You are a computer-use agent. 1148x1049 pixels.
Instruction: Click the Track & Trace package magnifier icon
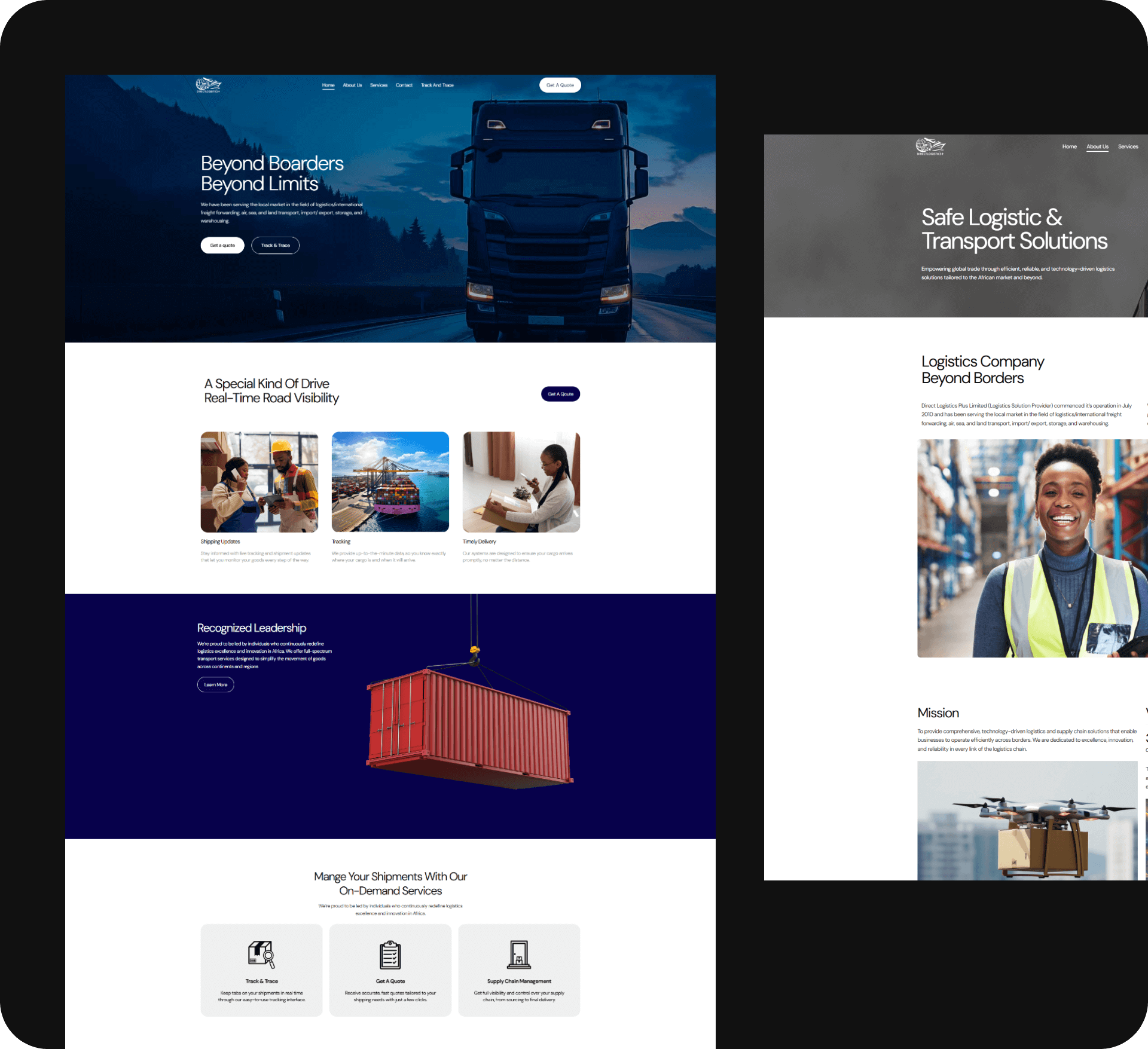click(x=261, y=954)
